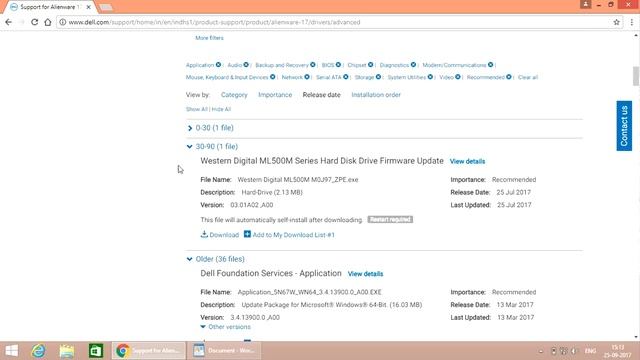Open the Windows Store taskbar icon
The width and height of the screenshot is (640, 360).
click(96, 351)
